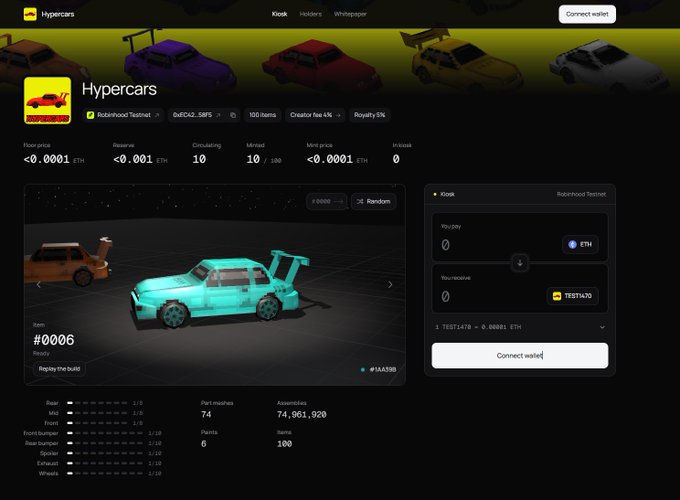
Task: Click the Robinhood Testnet label in kiosk panel
Action: click(581, 194)
